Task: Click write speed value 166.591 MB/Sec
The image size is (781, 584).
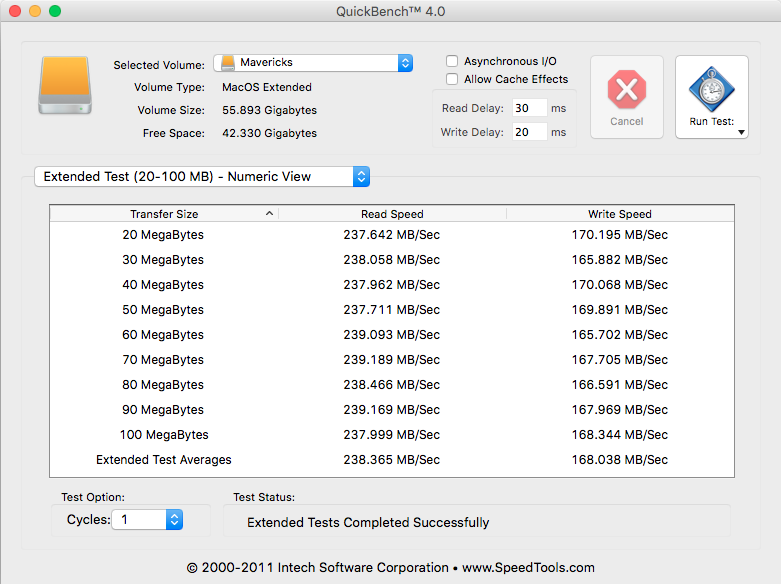Action: [620, 384]
